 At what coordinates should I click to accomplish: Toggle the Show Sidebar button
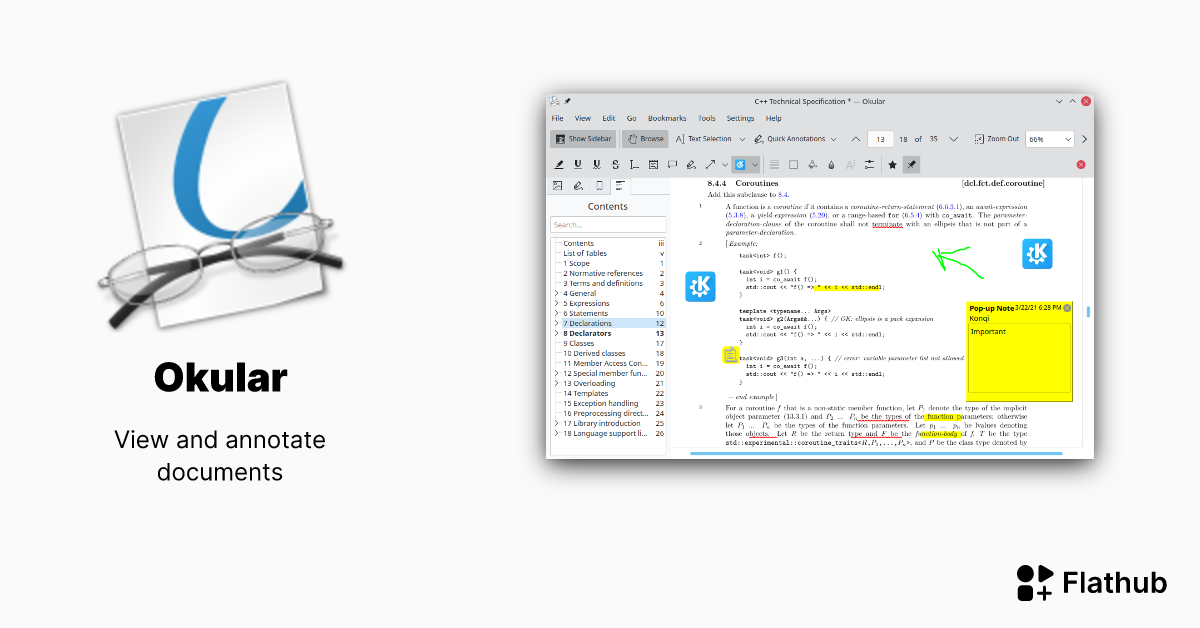click(x=583, y=139)
